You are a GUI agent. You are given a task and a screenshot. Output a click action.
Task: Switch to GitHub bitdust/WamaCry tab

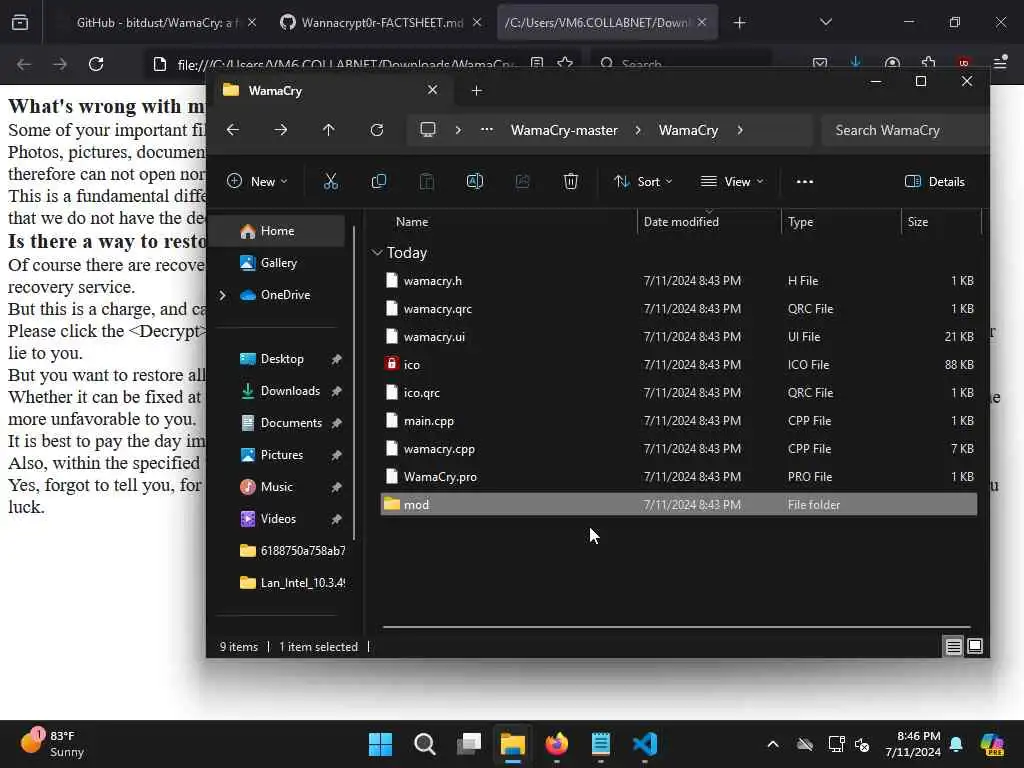tap(157, 23)
